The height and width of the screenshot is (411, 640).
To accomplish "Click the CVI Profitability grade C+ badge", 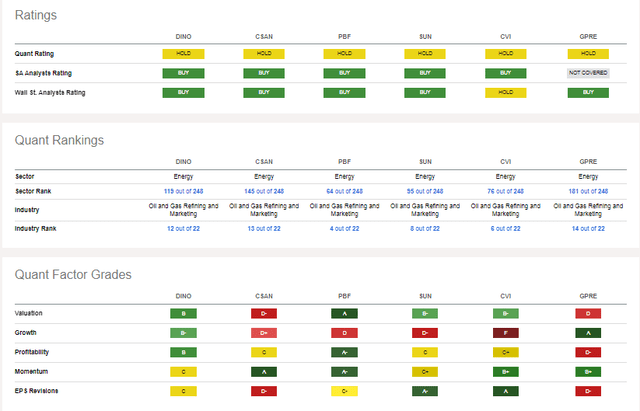I will pyautogui.click(x=506, y=352).
